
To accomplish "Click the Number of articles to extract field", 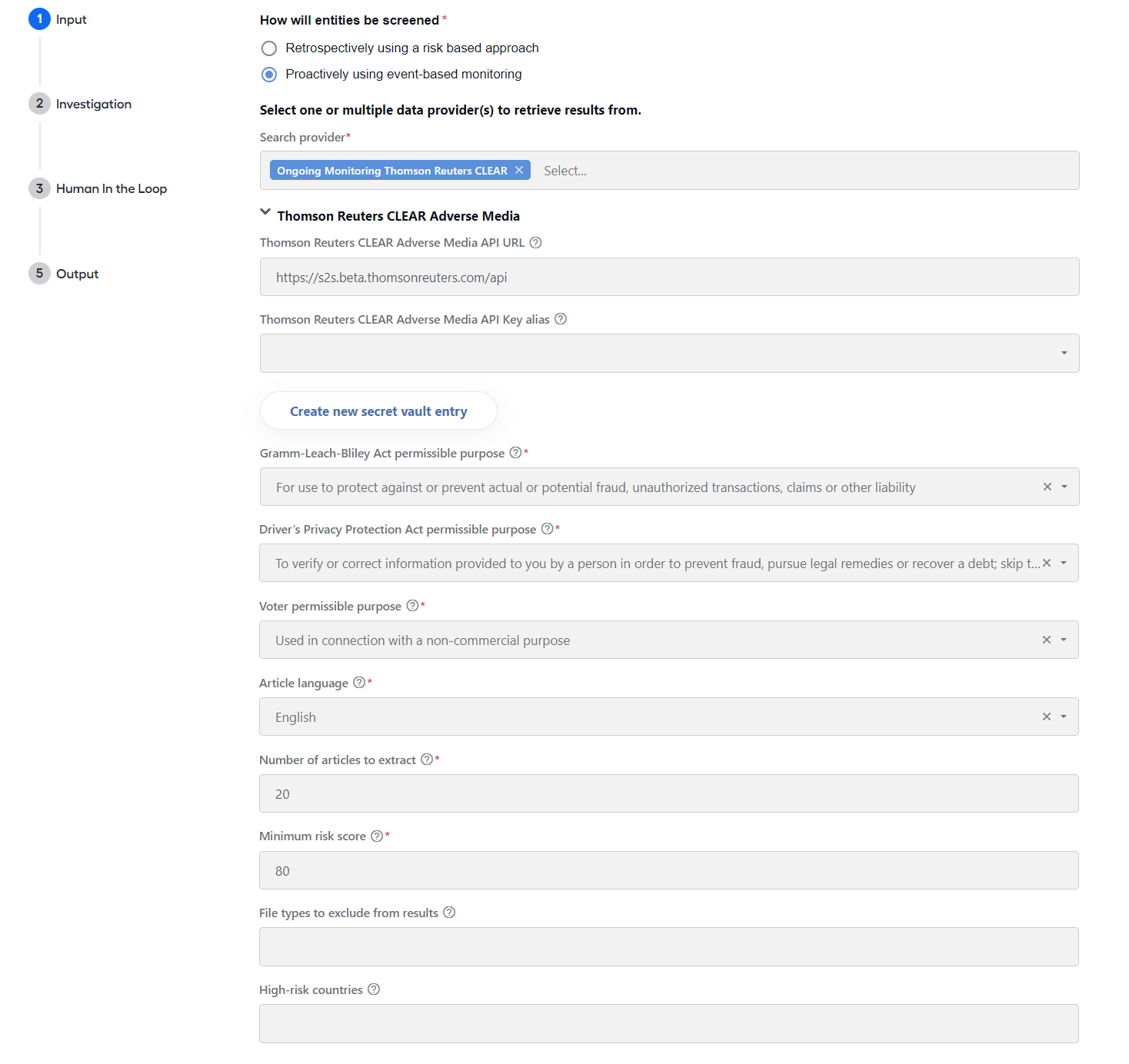I will point(669,793).
